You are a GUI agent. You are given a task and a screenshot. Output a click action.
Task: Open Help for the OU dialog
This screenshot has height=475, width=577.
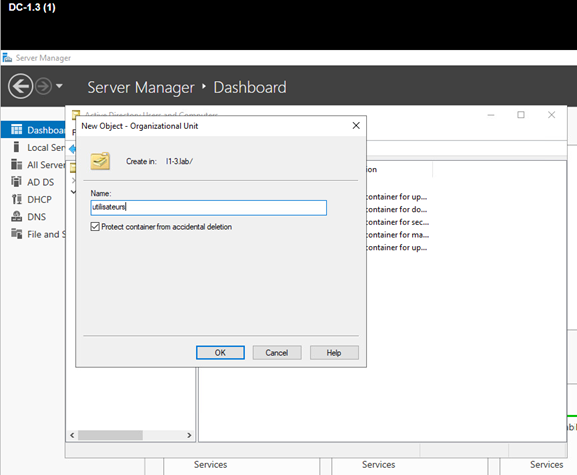click(x=334, y=352)
